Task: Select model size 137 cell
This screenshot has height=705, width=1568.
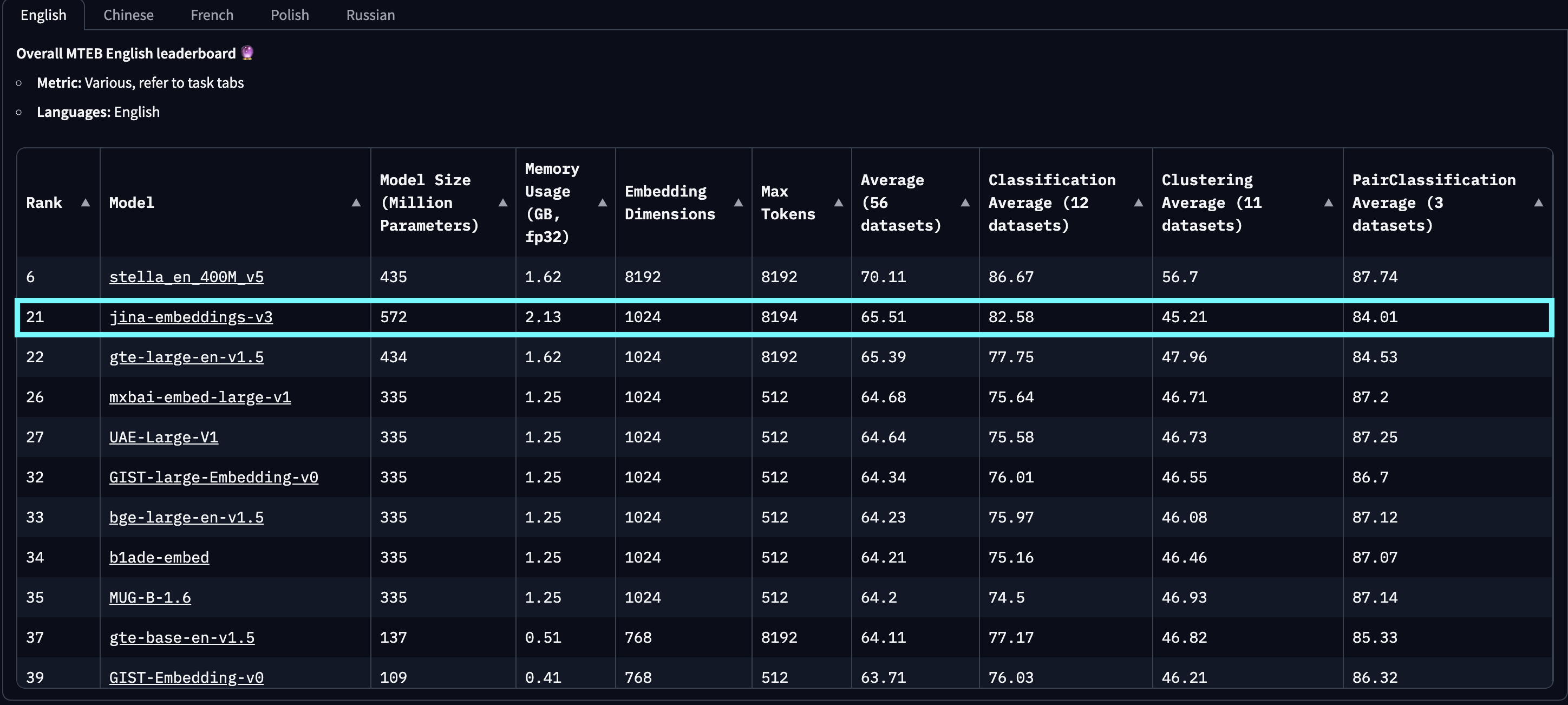Action: (x=443, y=638)
